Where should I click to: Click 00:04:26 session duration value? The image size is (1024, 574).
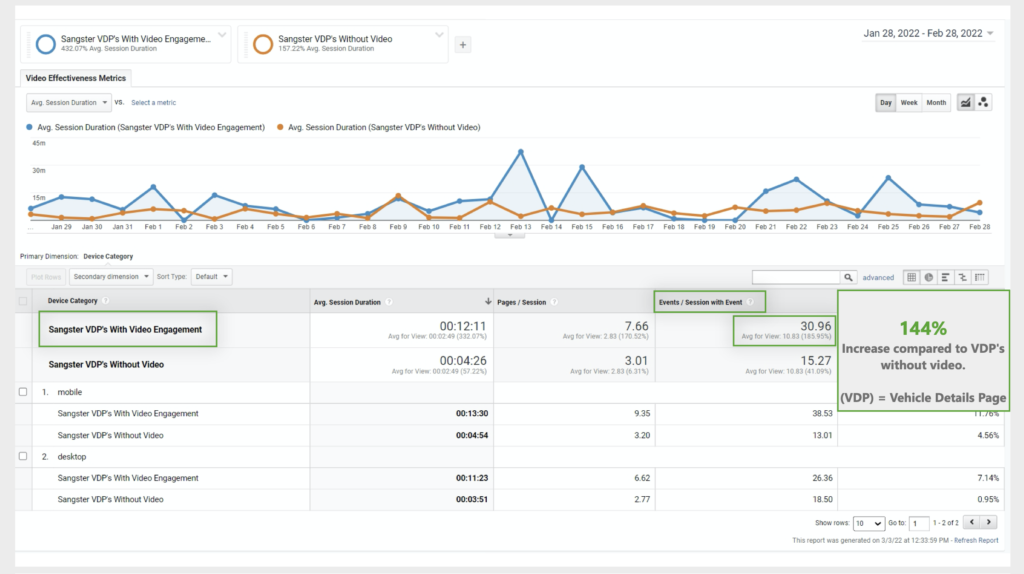[463, 360]
